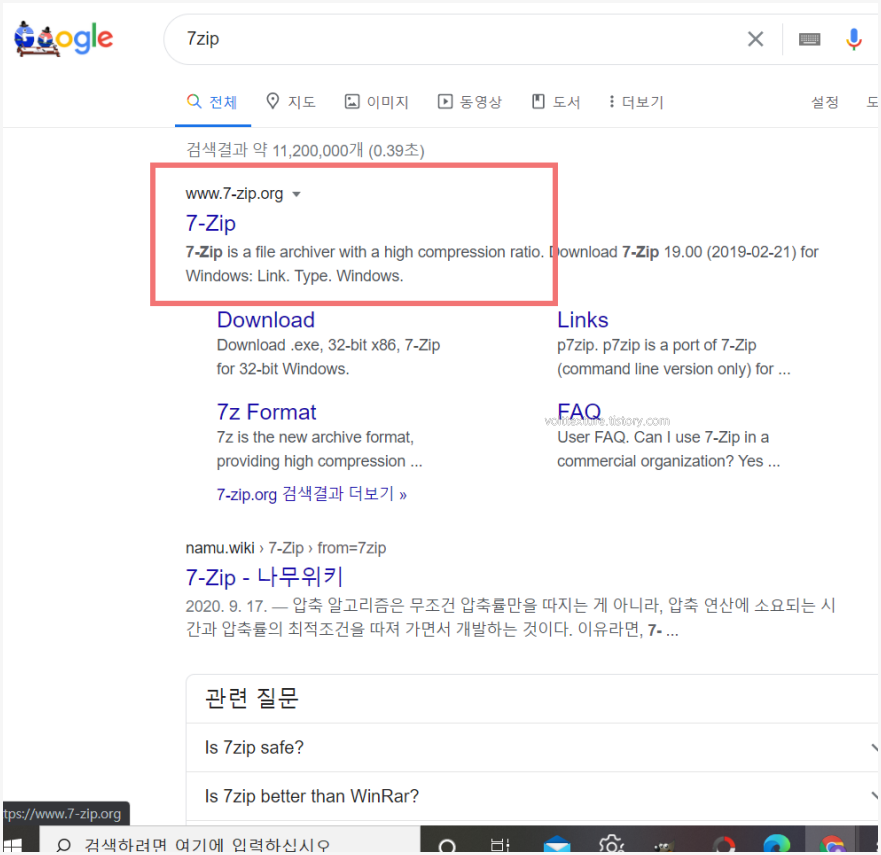
Task: Click snippet '7z is the new archive format,'
Action: 315,437
